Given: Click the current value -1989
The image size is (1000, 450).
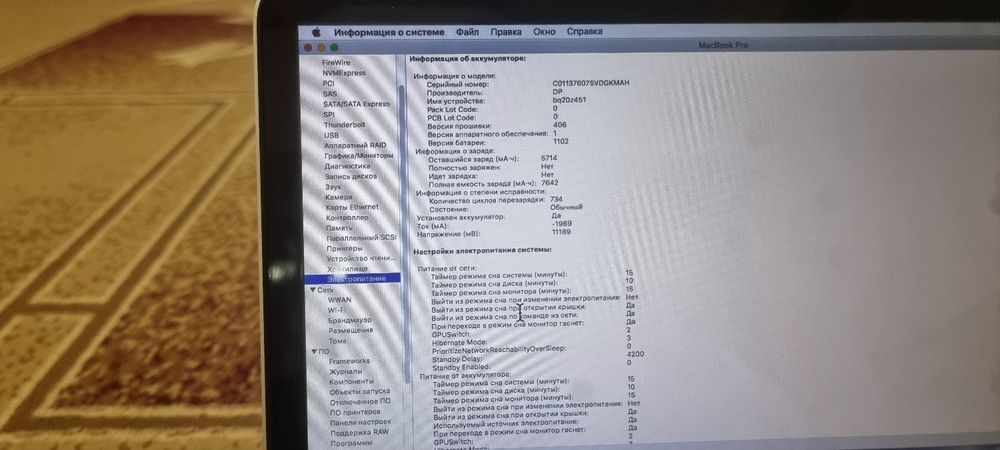Looking at the screenshot, I should point(562,224).
